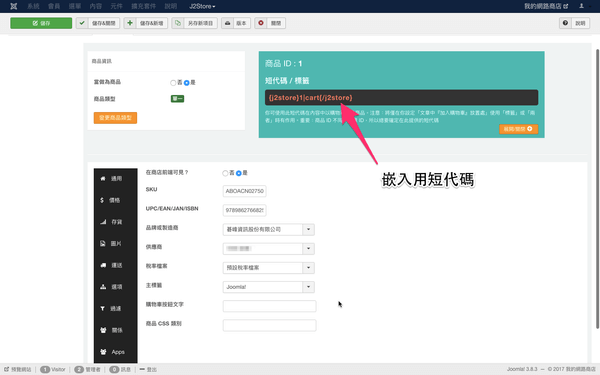Image resolution: width=600 pixels, height=375 pixels.
Task: Select 是 for 在商店前端可見
Action: [239, 173]
